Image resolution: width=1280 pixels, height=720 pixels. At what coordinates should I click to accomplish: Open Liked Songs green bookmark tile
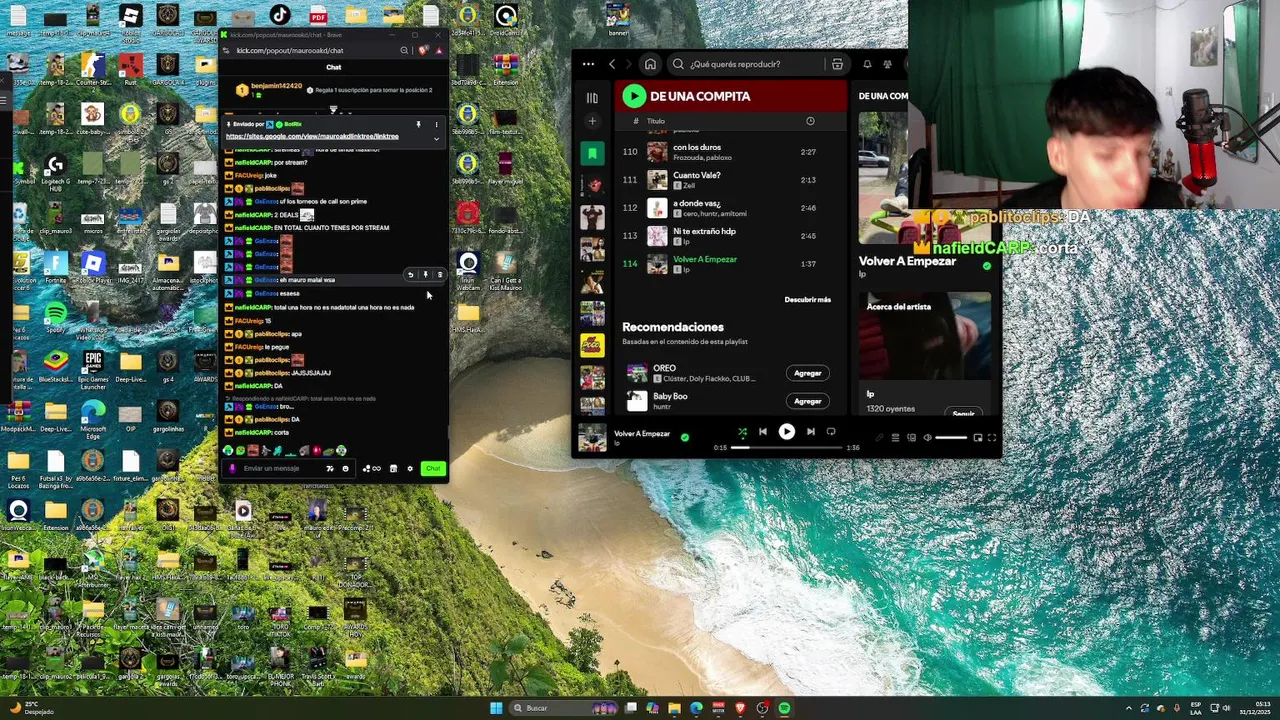click(x=592, y=153)
